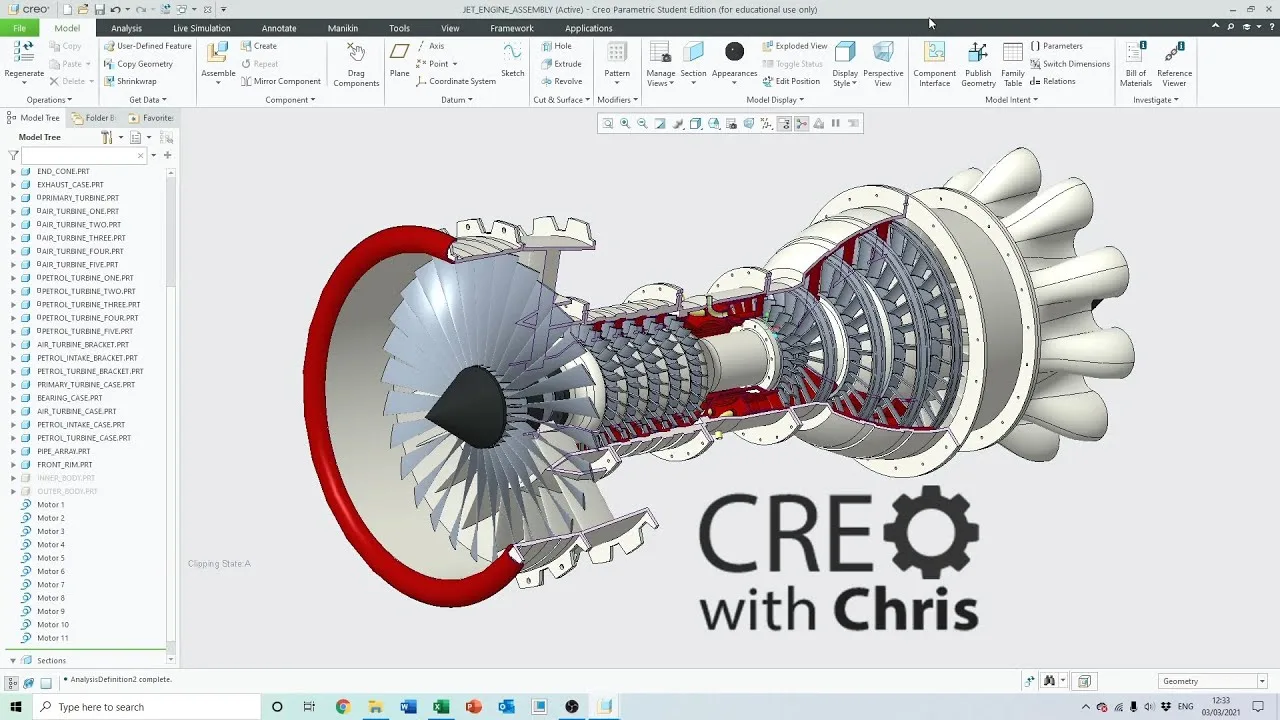The height and width of the screenshot is (720, 1280).
Task: Toggle annotation display in the graphics toolbar
Action: tap(784, 124)
